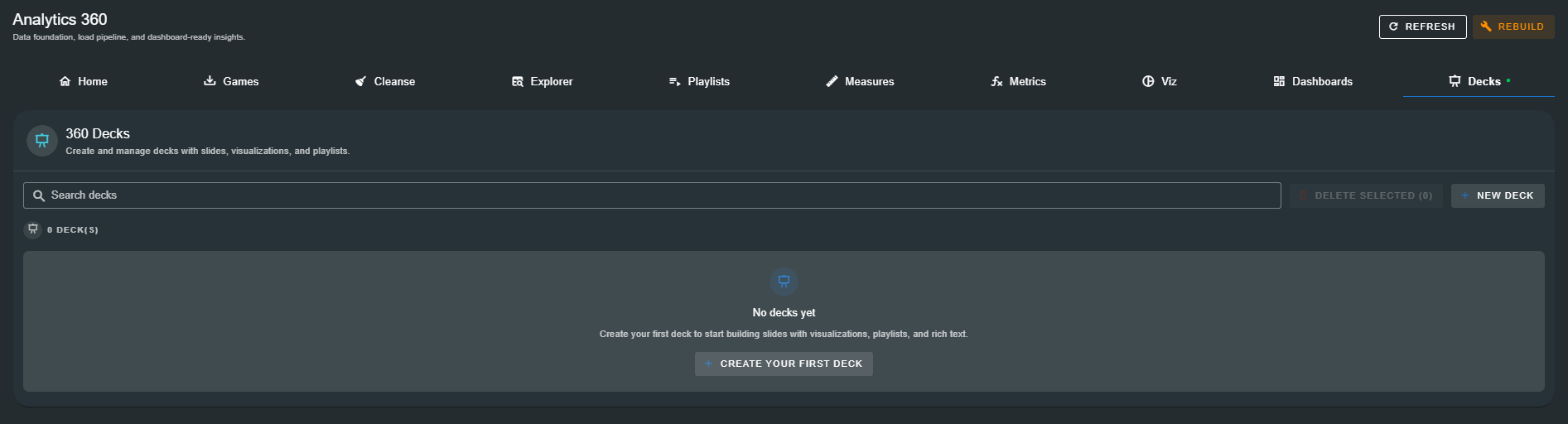1568x424 pixels.
Task: Focus the Search decks input field
Action: click(652, 195)
